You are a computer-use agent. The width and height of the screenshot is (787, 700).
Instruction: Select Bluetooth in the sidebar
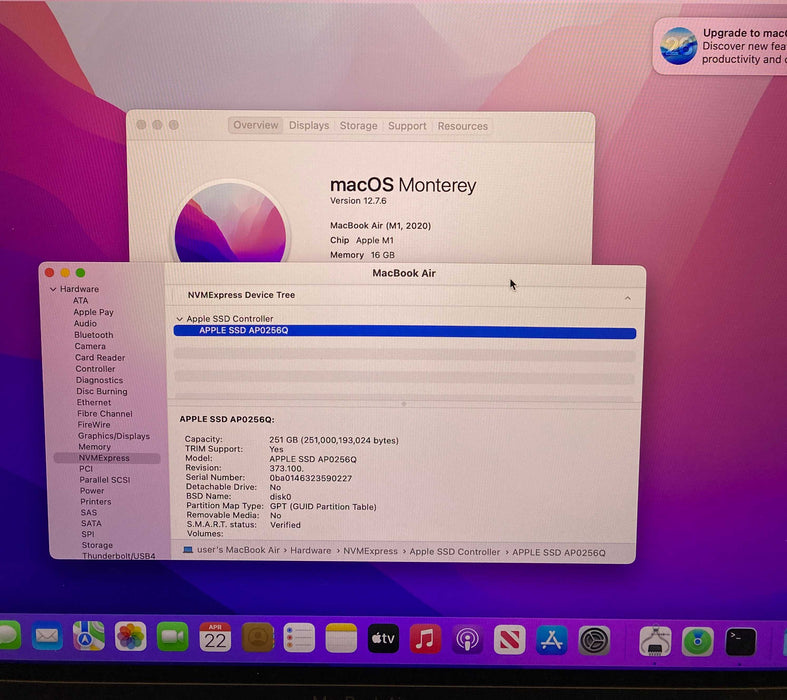pyautogui.click(x=94, y=335)
